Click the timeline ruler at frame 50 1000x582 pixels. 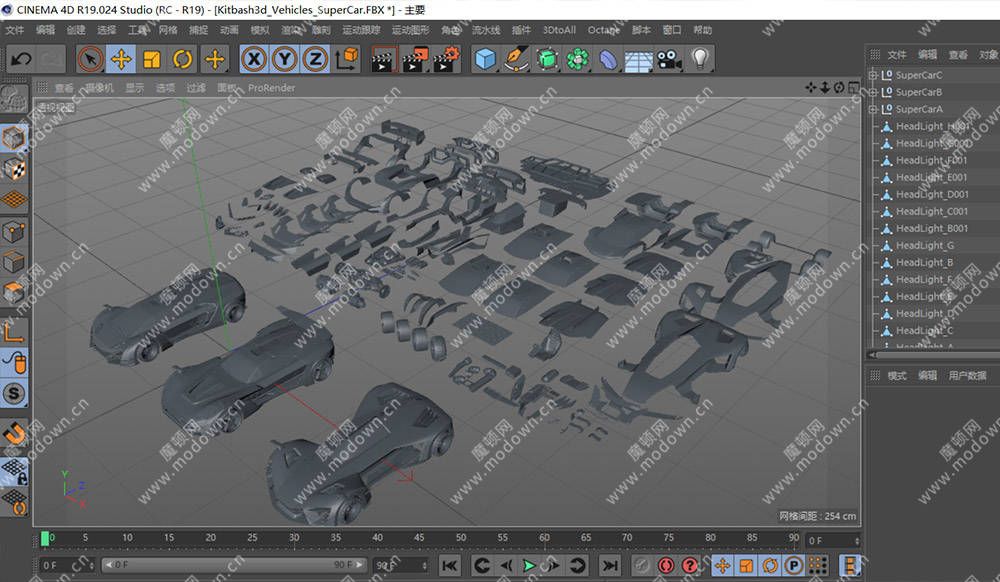tap(462, 538)
